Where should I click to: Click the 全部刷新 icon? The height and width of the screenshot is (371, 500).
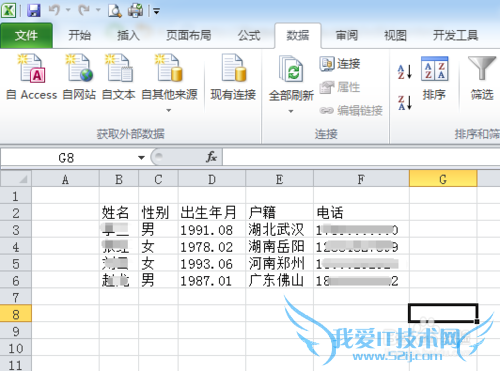pyautogui.click(x=291, y=70)
